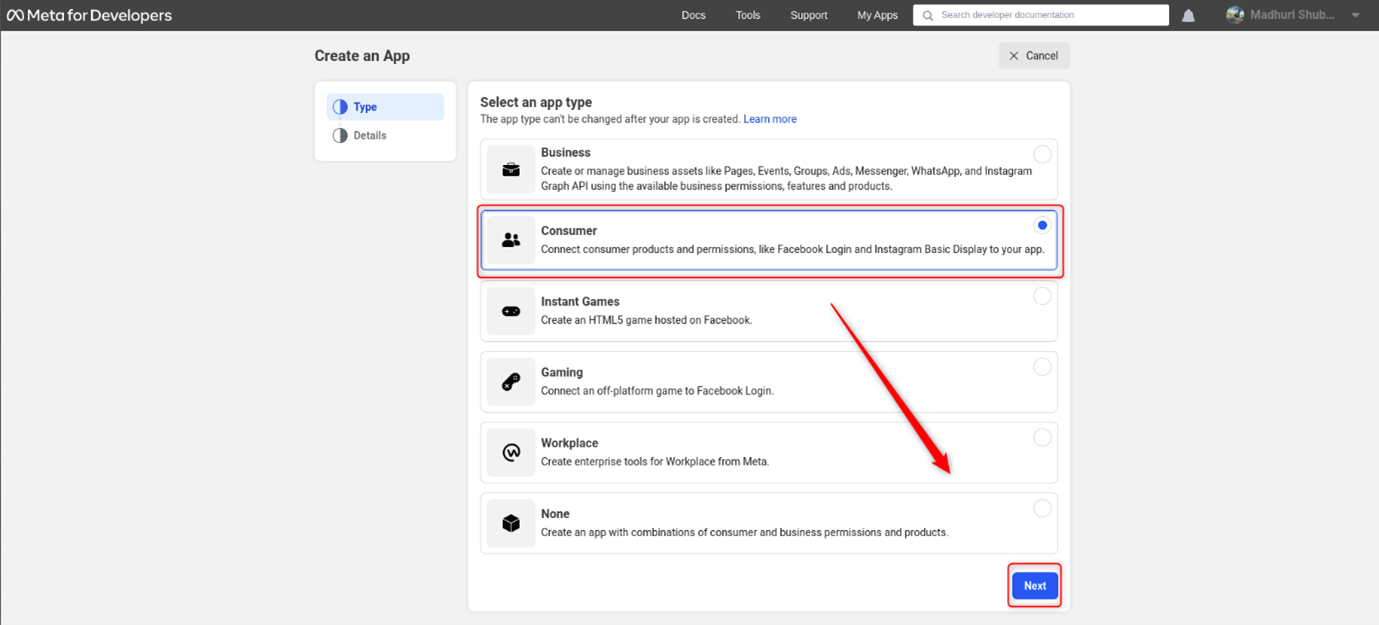Click 'Create an HTML5 game hosted on Facebook.'

pos(646,321)
